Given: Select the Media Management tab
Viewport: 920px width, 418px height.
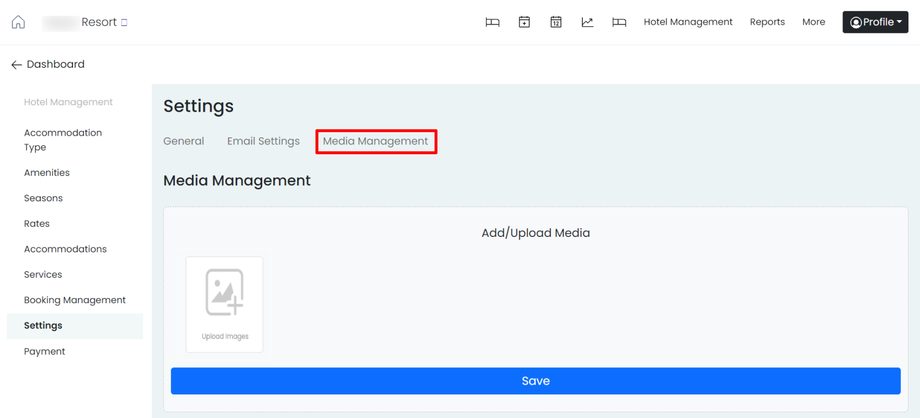Looking at the screenshot, I should [375, 141].
